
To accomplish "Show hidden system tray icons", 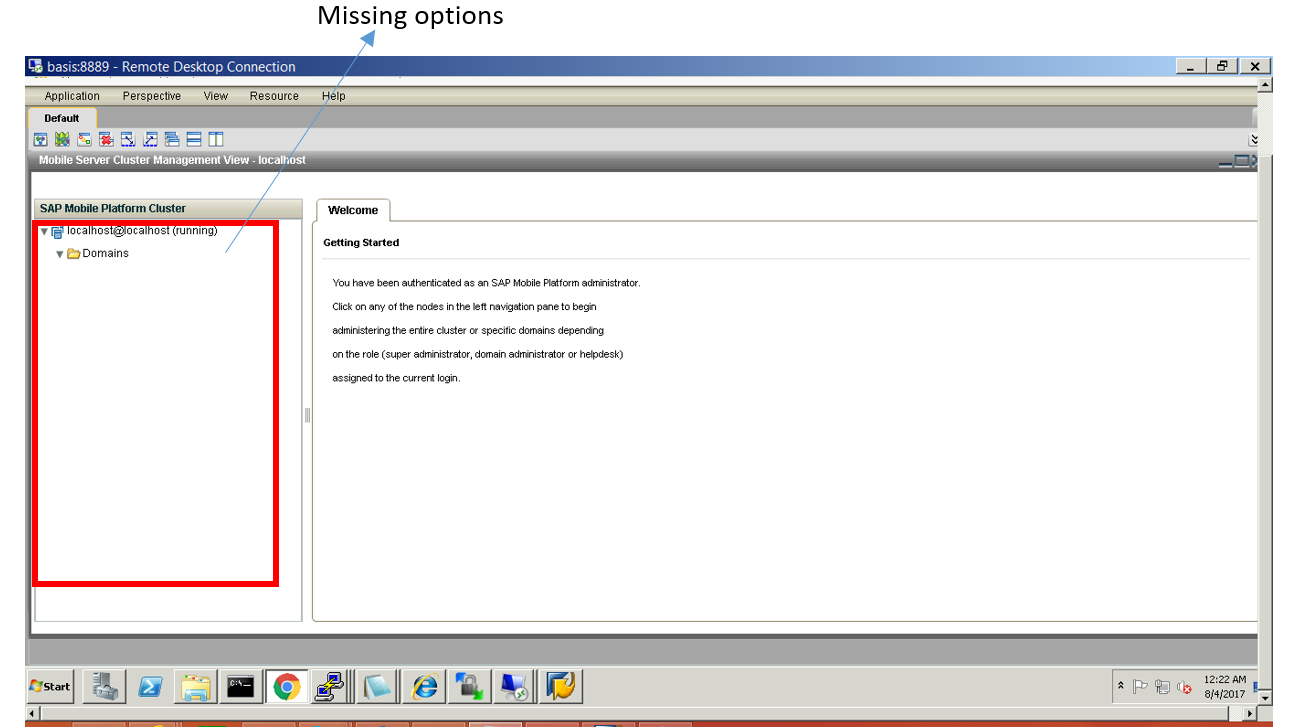I will pyautogui.click(x=1122, y=686).
